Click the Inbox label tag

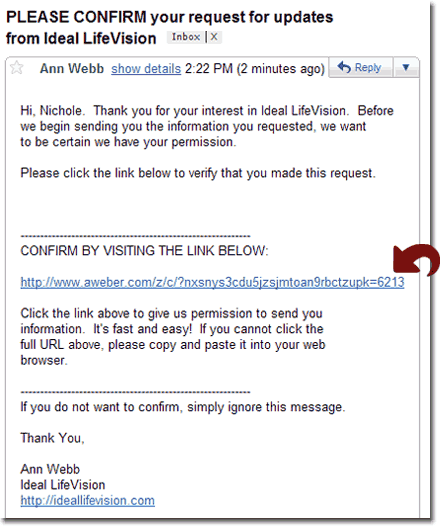click(x=186, y=37)
